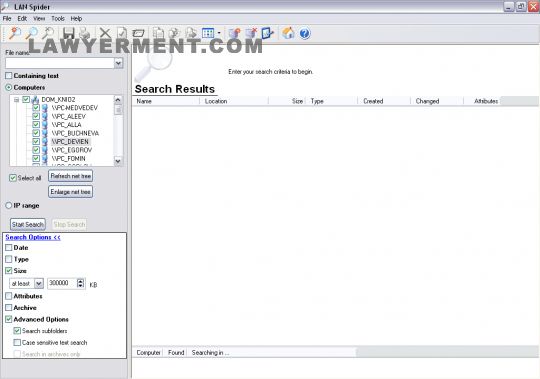Click the blue grid view icon

(208, 33)
